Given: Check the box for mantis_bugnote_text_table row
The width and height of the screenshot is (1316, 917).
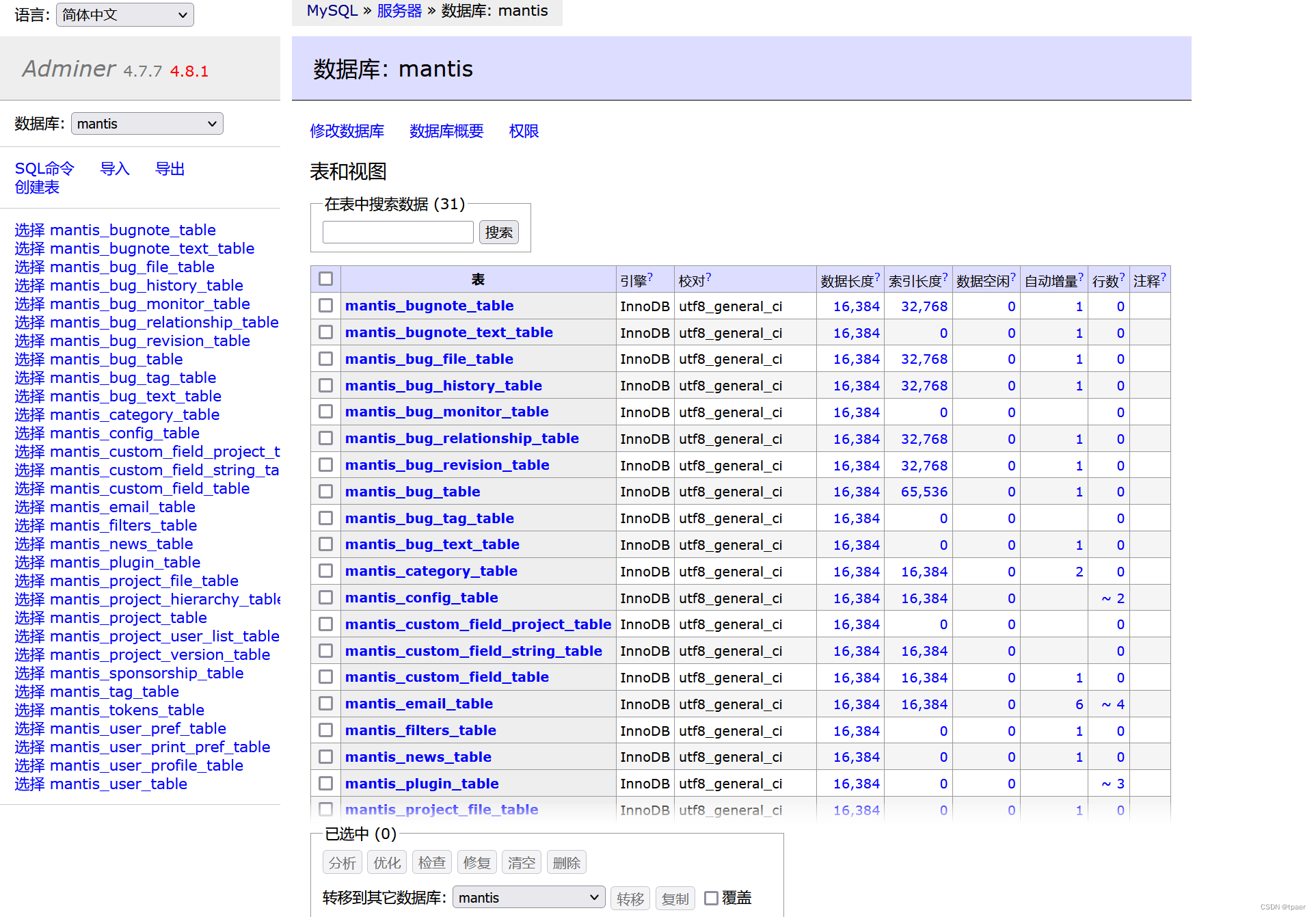Looking at the screenshot, I should [x=326, y=332].
